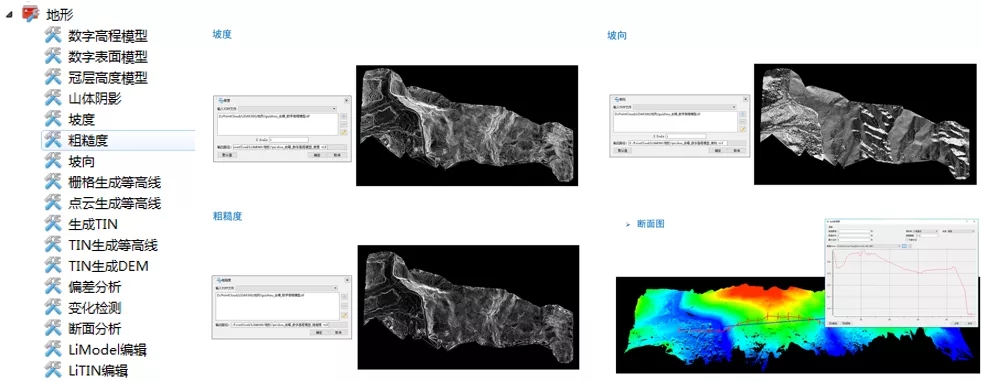Click the add-file plus icon in the 坡度 dialog
981x382 pixels.
(x=343, y=116)
